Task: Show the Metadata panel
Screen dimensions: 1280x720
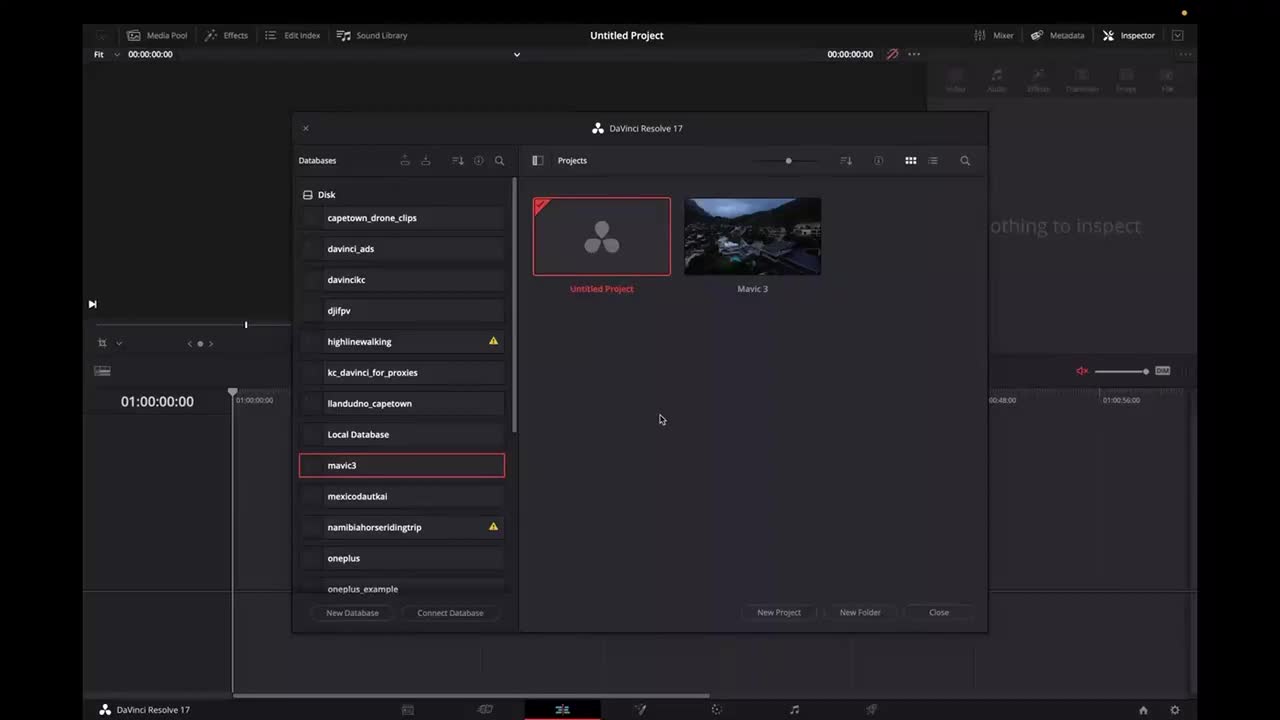Action: [x=1057, y=35]
